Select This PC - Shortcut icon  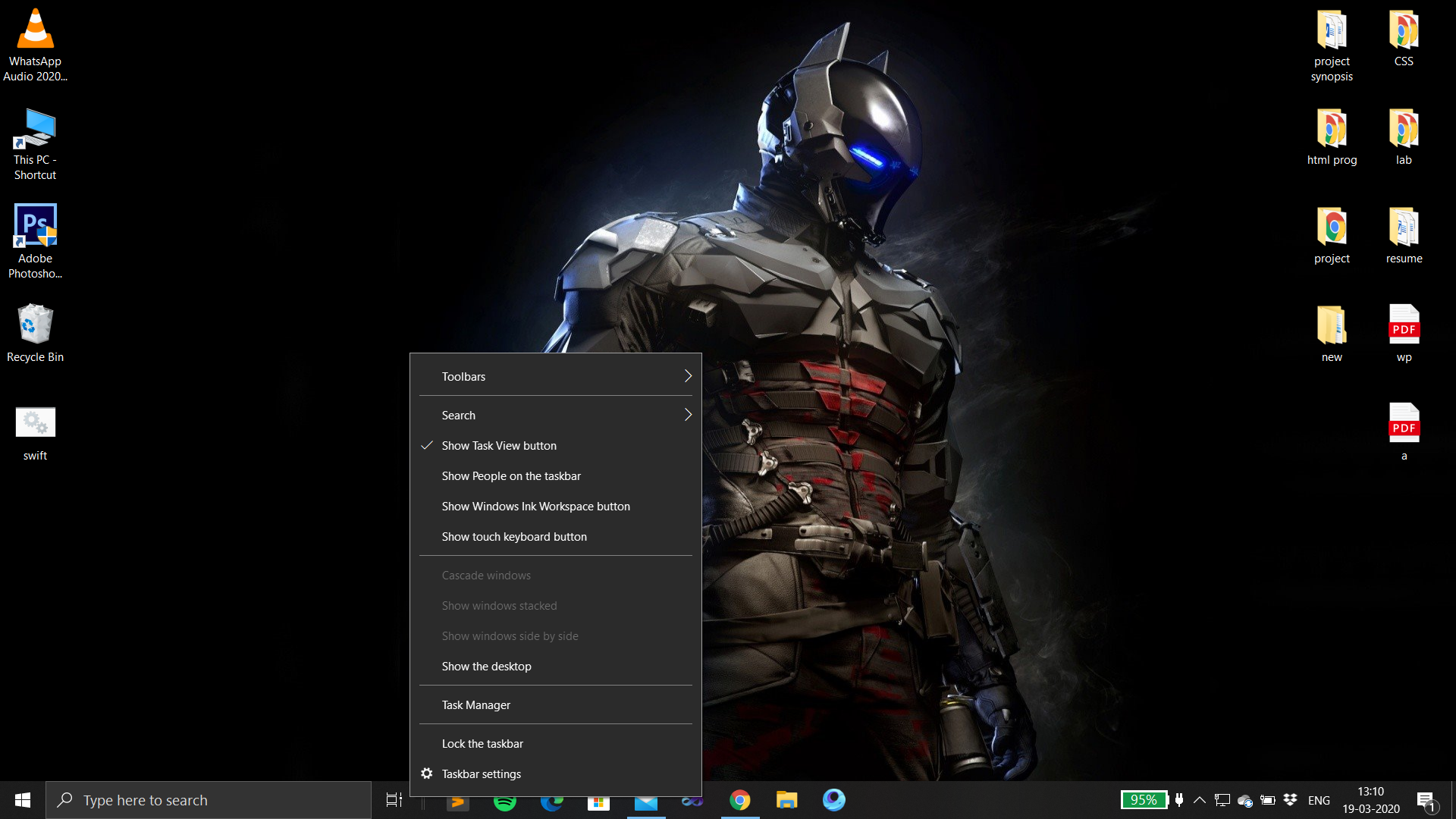pyautogui.click(x=35, y=144)
